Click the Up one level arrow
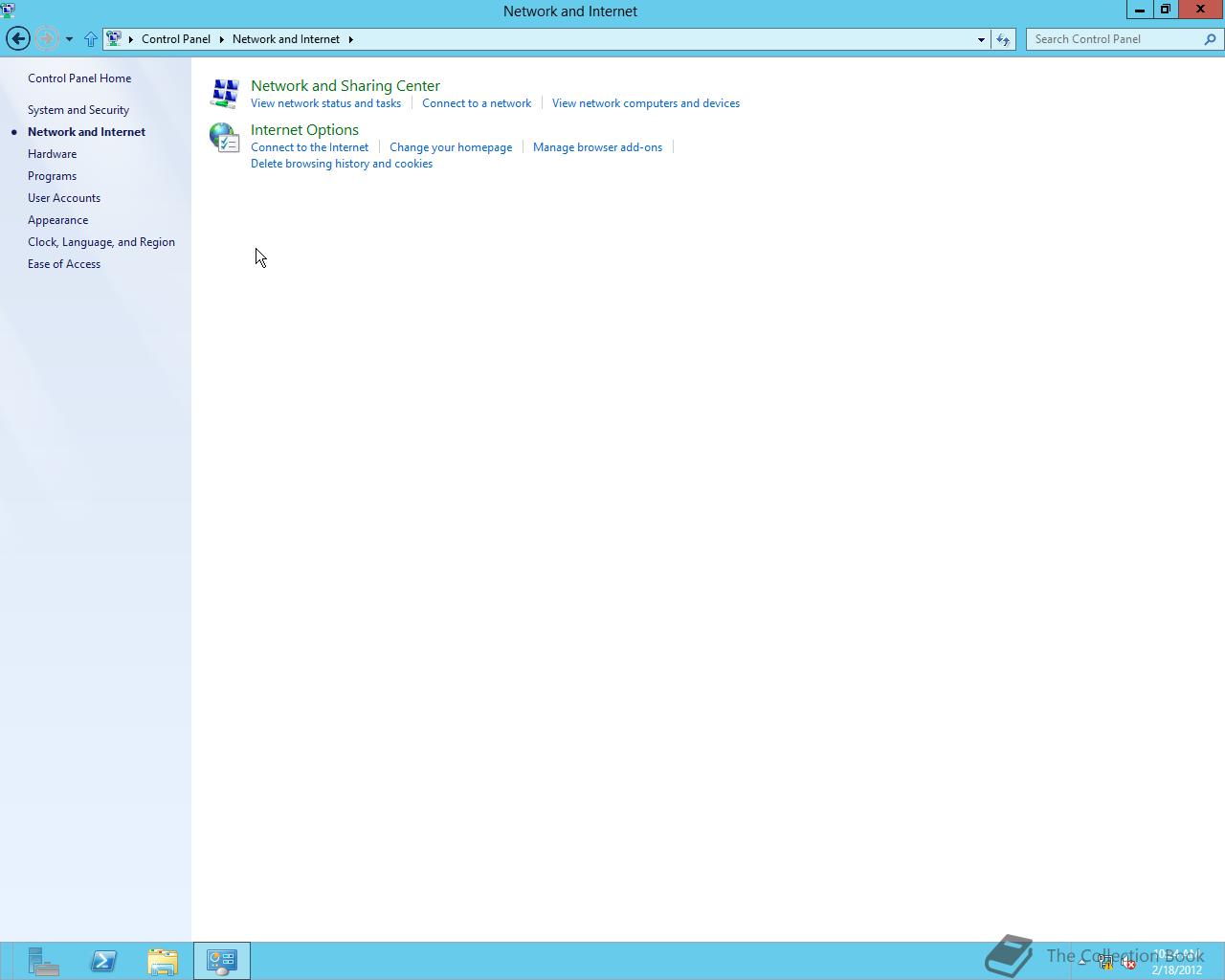The image size is (1225, 980). [x=91, y=39]
